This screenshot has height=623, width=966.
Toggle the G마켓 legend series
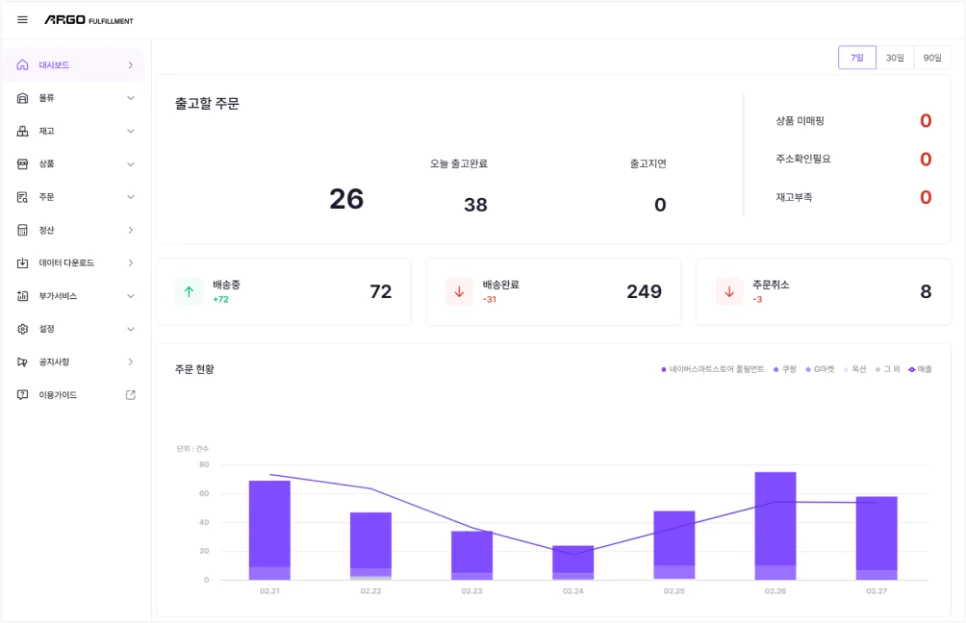click(x=820, y=369)
